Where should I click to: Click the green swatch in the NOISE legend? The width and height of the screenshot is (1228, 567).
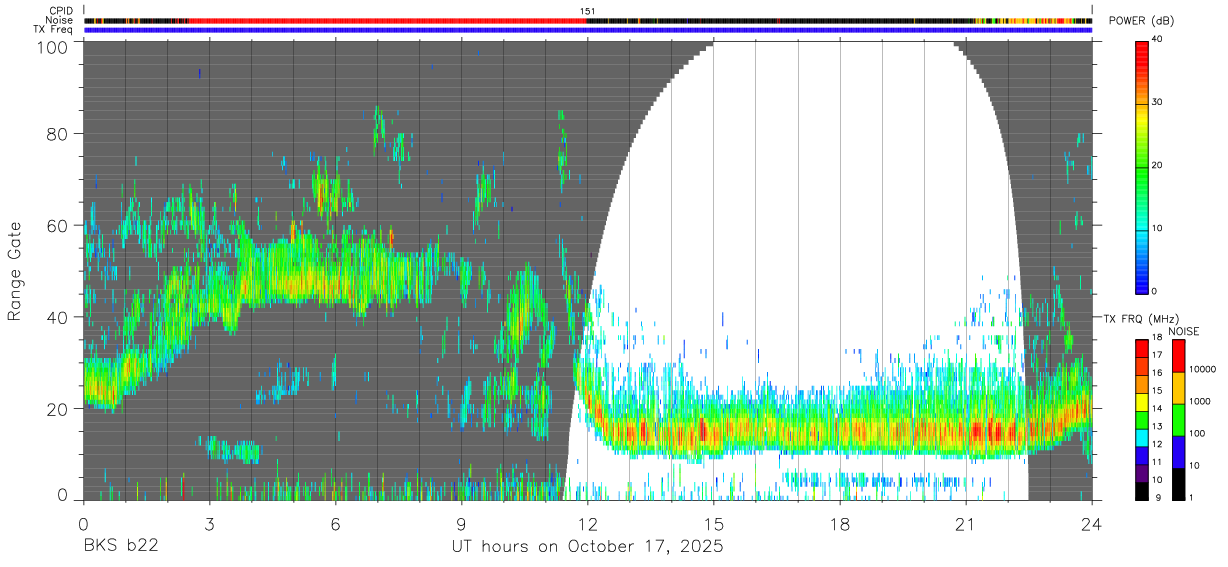point(1179,419)
